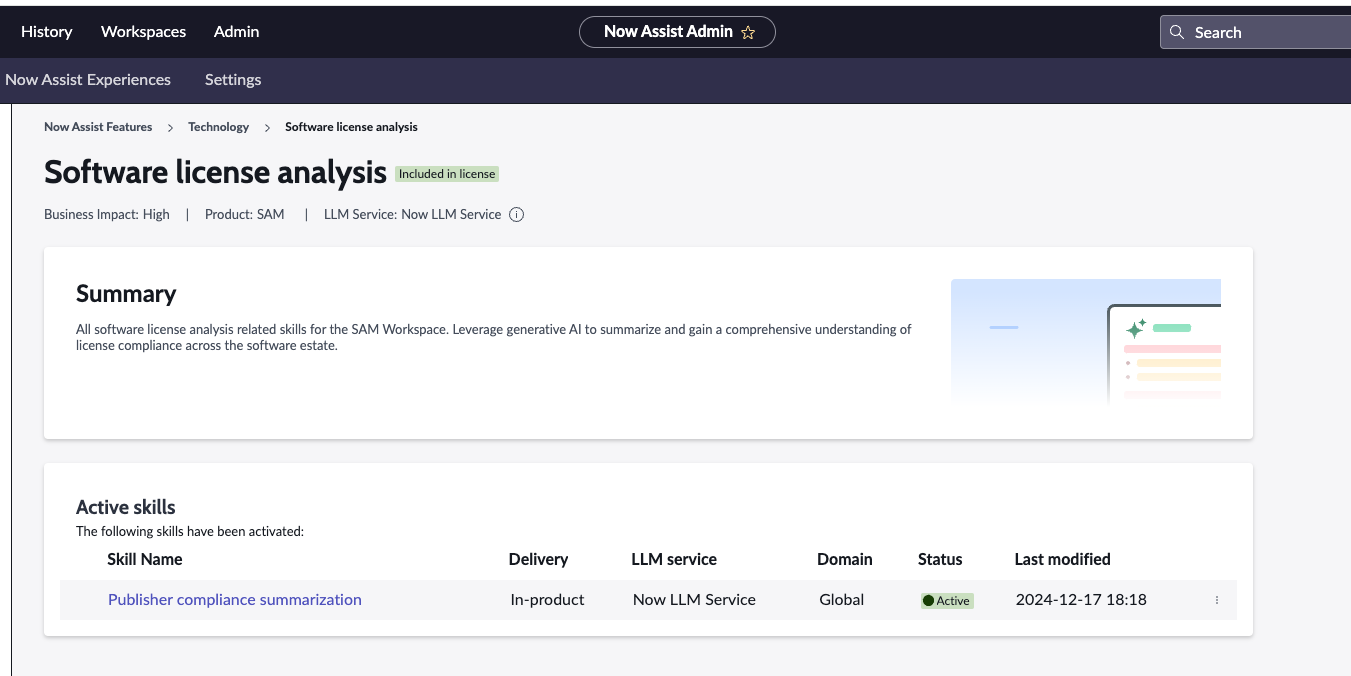This screenshot has height=676, width=1351.
Task: Click the favorite star in Now Assist Admin pill
Action: (x=748, y=32)
